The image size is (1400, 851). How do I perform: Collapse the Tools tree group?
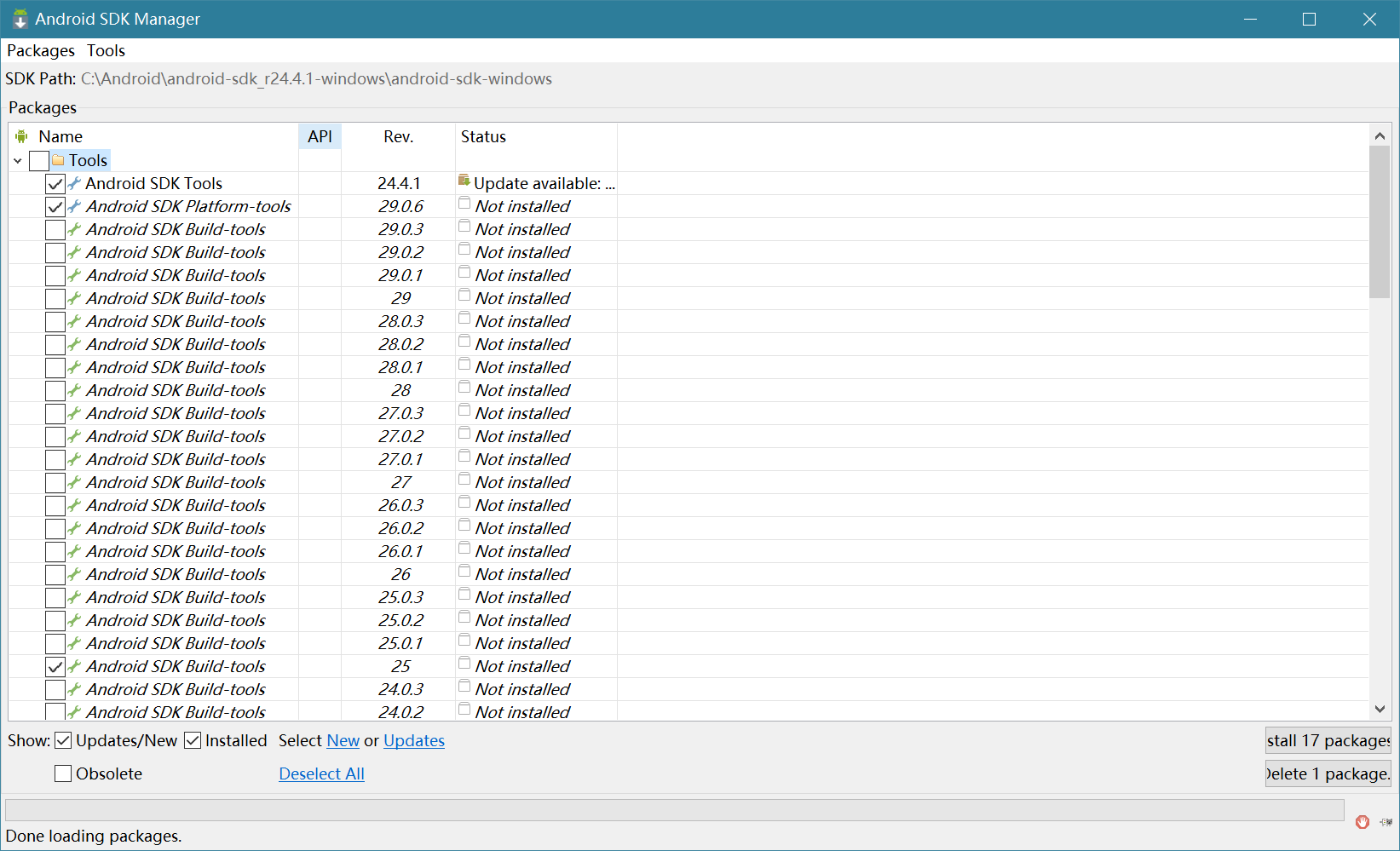pyautogui.click(x=18, y=160)
